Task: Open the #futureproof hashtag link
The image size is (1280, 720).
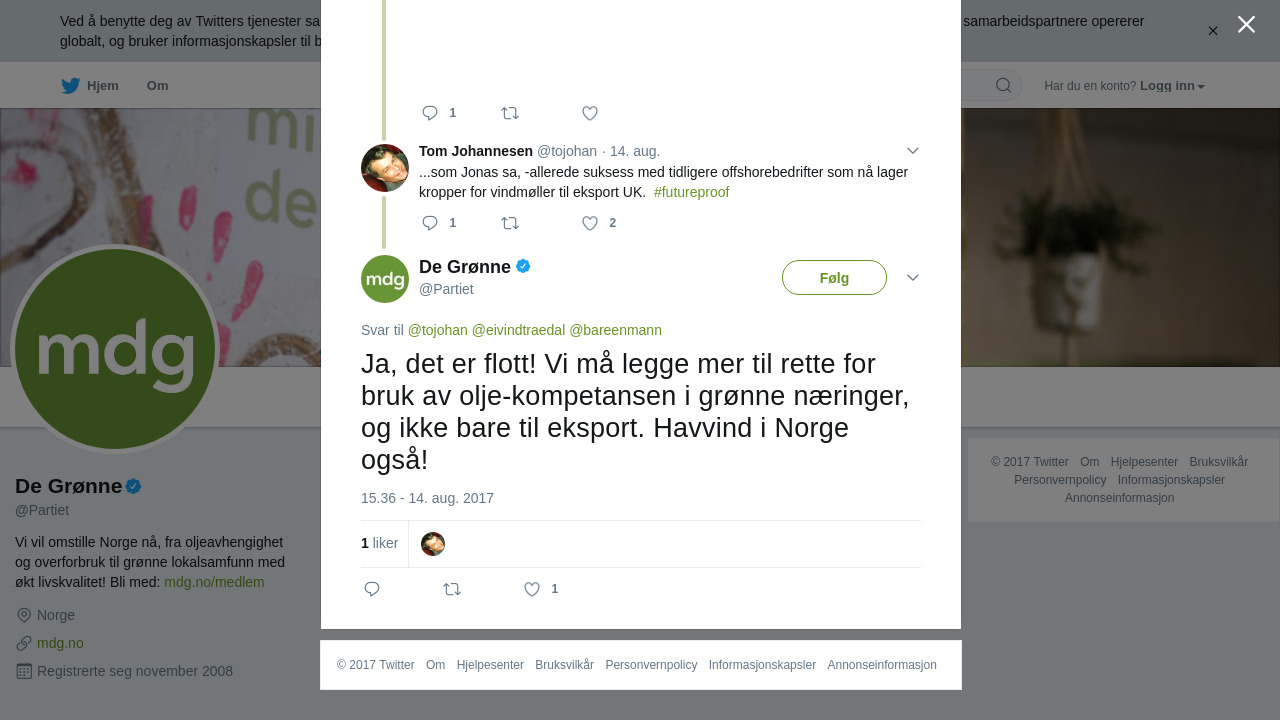Action: [691, 192]
